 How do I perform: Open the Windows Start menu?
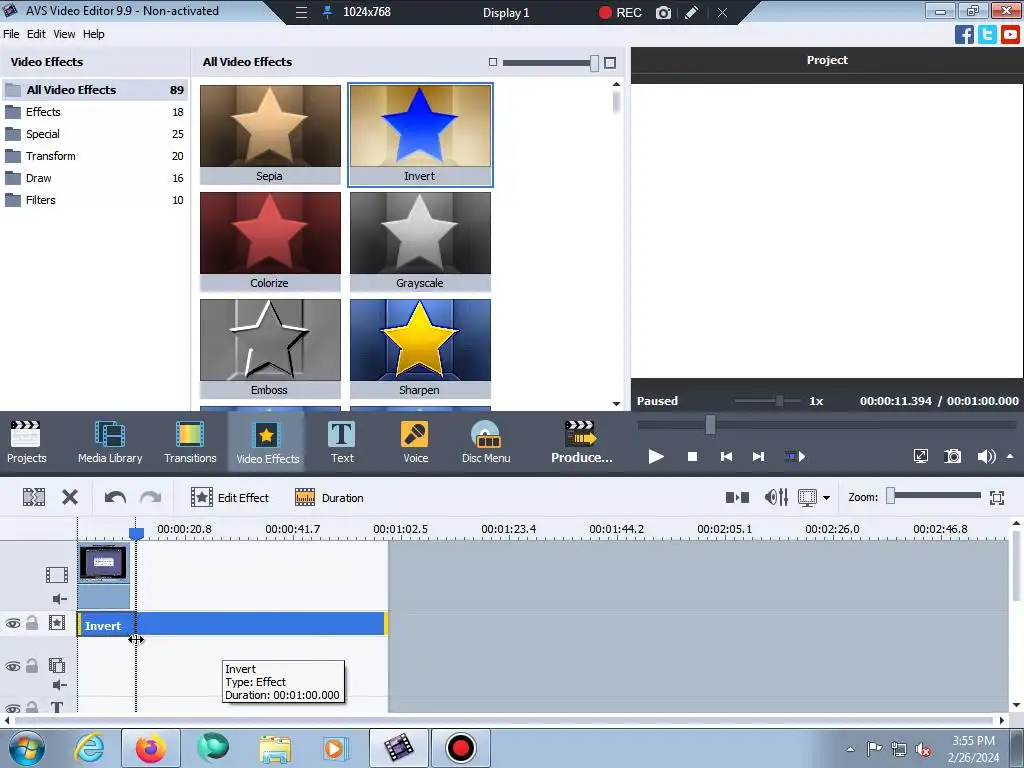tap(26, 748)
